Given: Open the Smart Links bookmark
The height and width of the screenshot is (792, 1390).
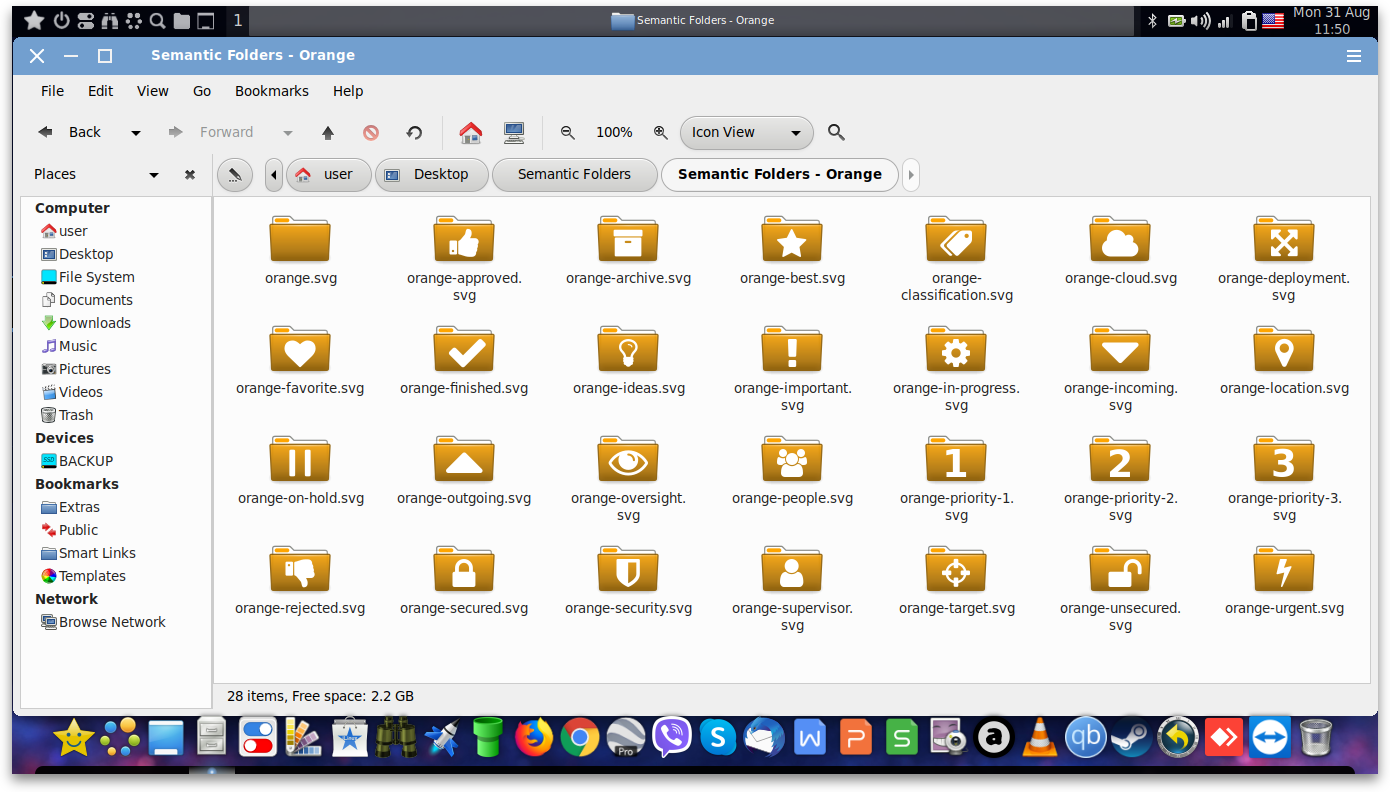Looking at the screenshot, I should click(97, 553).
